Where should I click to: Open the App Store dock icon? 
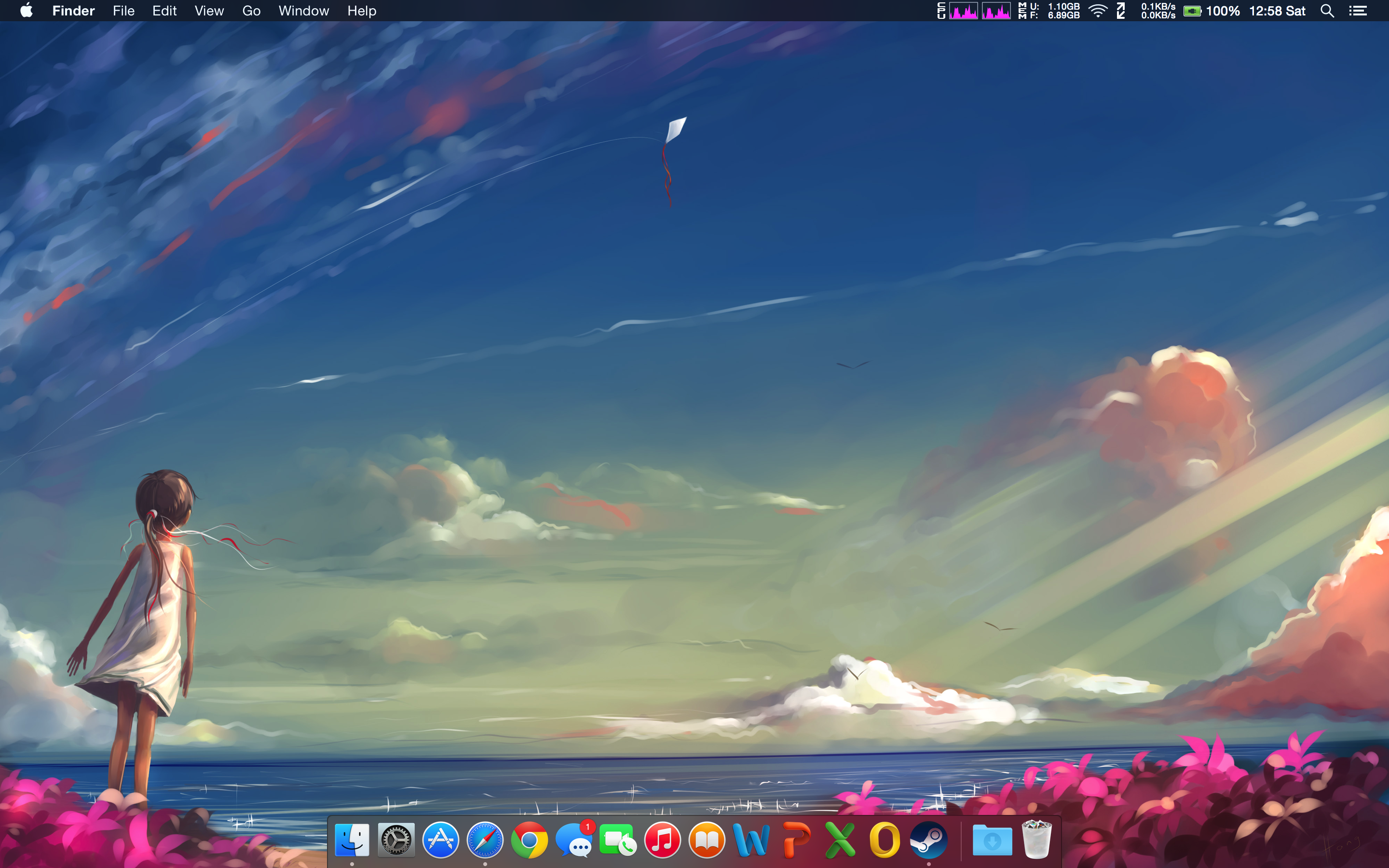point(440,840)
